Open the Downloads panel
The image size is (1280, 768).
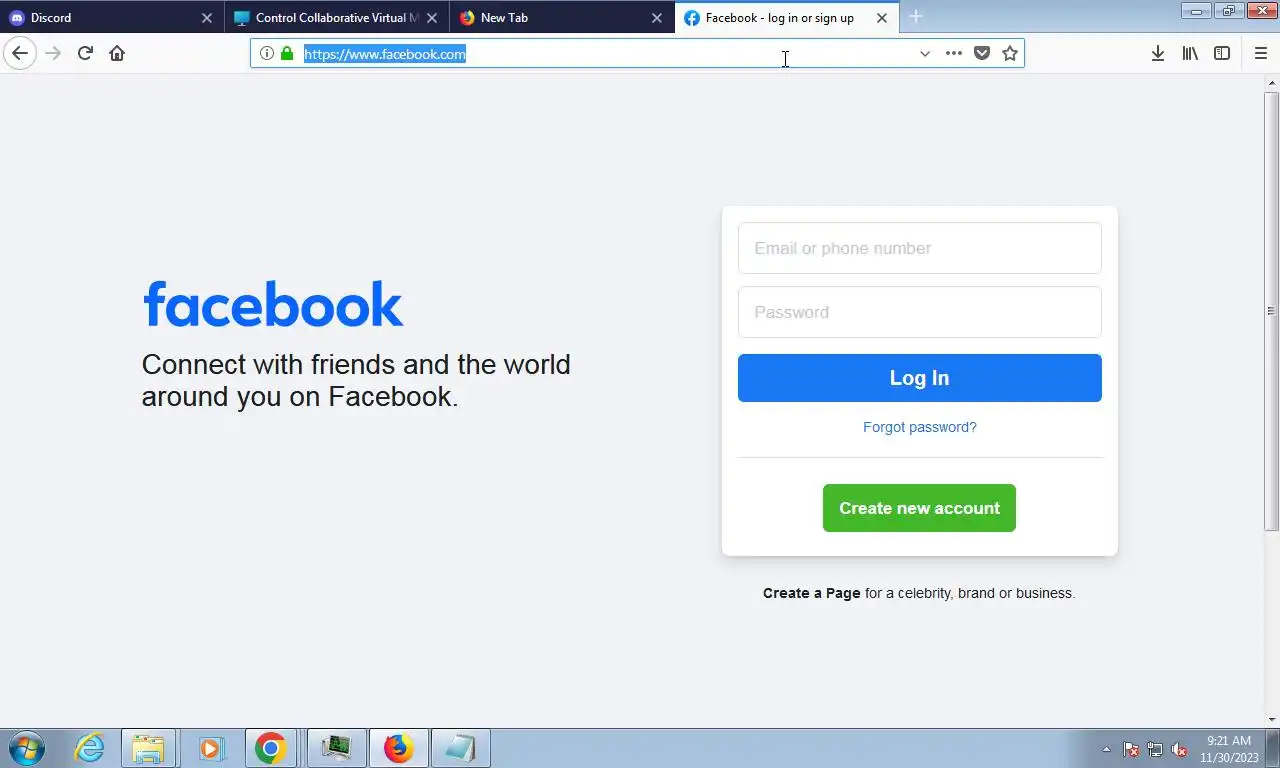coord(1157,53)
